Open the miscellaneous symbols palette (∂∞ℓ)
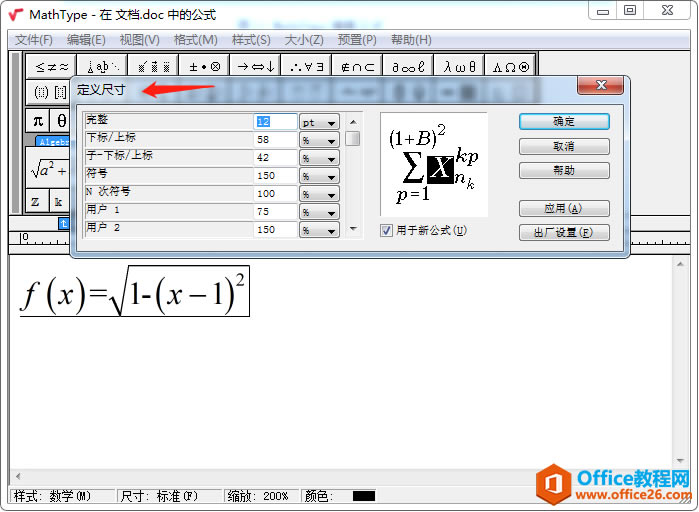Screen dimensions: 699x512 [408, 66]
